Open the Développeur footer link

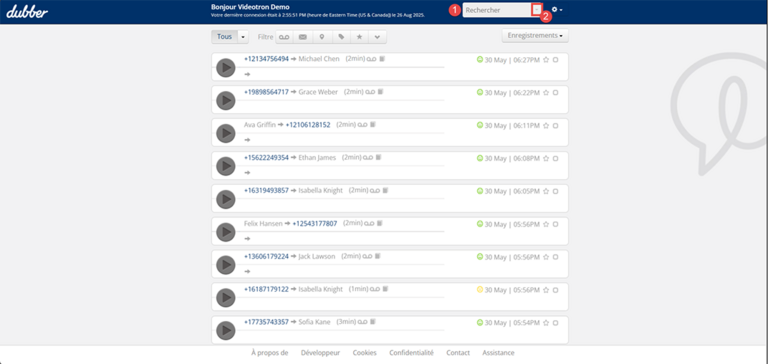[320, 353]
